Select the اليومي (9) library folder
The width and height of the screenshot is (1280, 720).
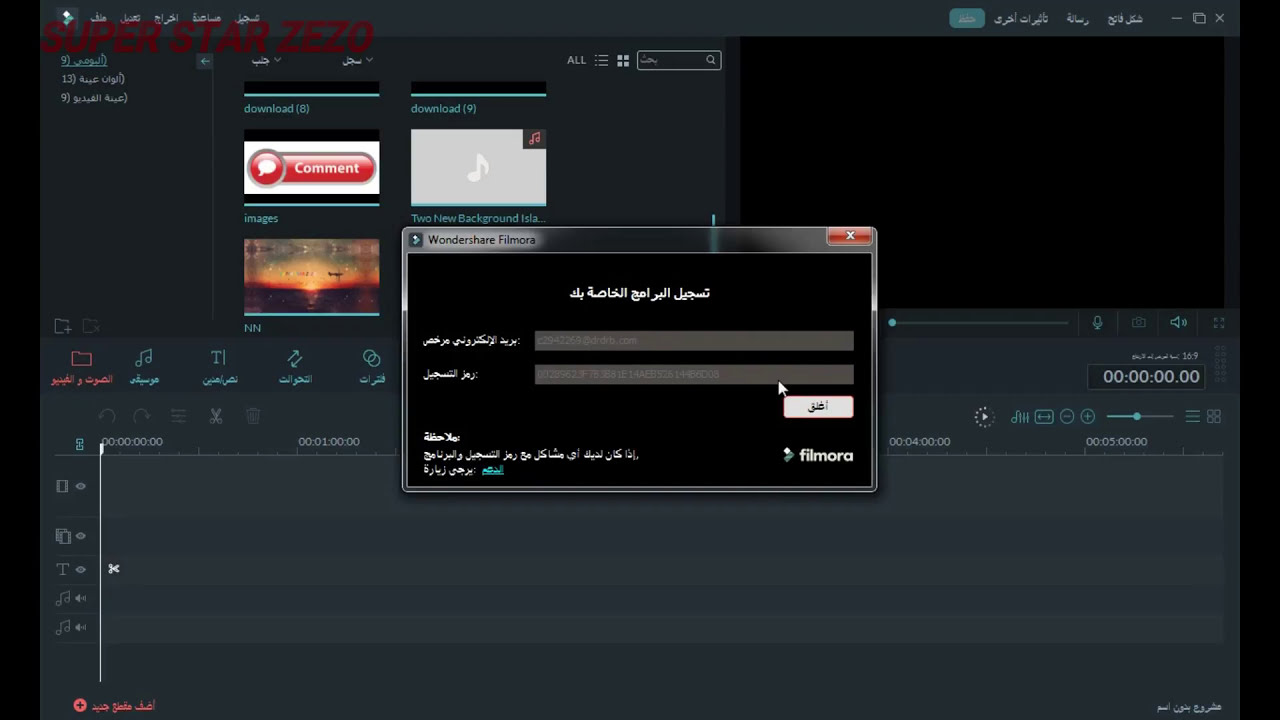point(84,60)
